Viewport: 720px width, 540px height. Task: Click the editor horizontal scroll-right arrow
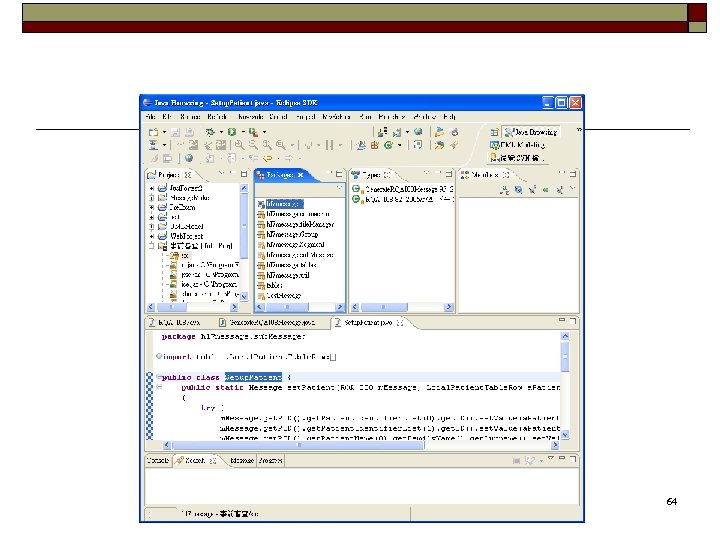pos(555,445)
